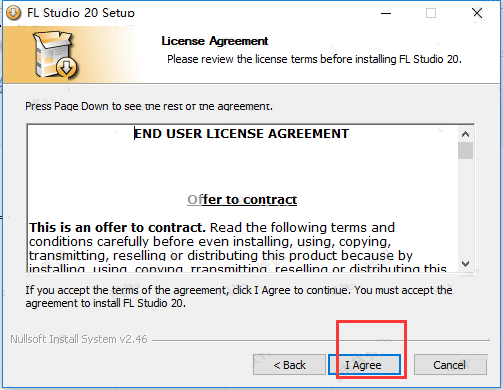Close the setup window with the X
Viewport: 503px width, 390px height.
(x=477, y=13)
